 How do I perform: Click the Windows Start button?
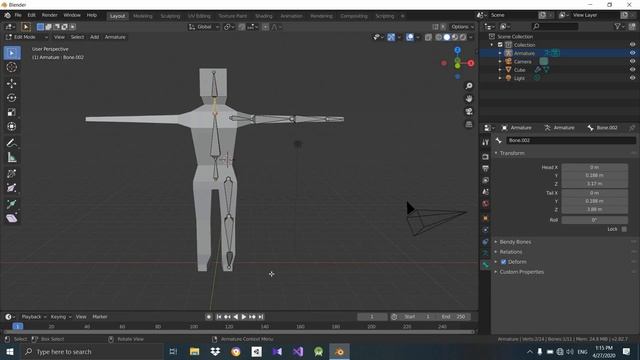tap(10, 351)
